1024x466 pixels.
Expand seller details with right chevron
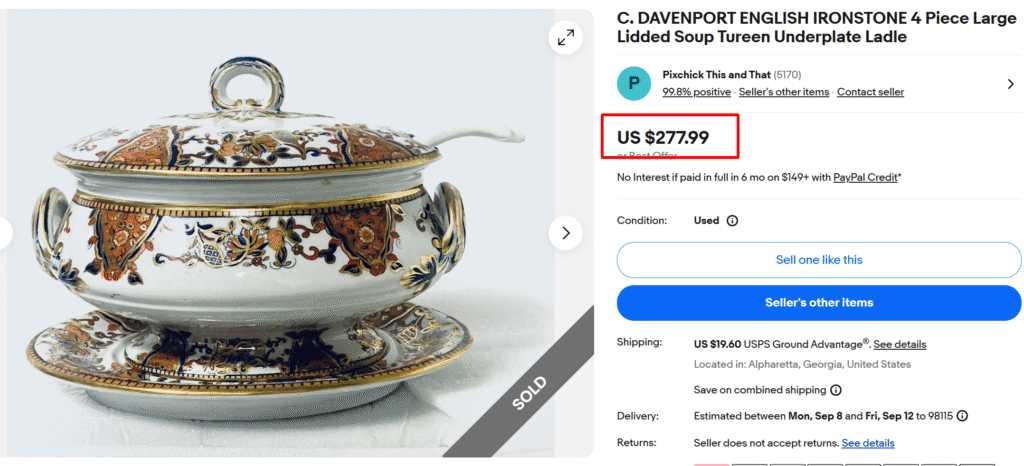1010,84
